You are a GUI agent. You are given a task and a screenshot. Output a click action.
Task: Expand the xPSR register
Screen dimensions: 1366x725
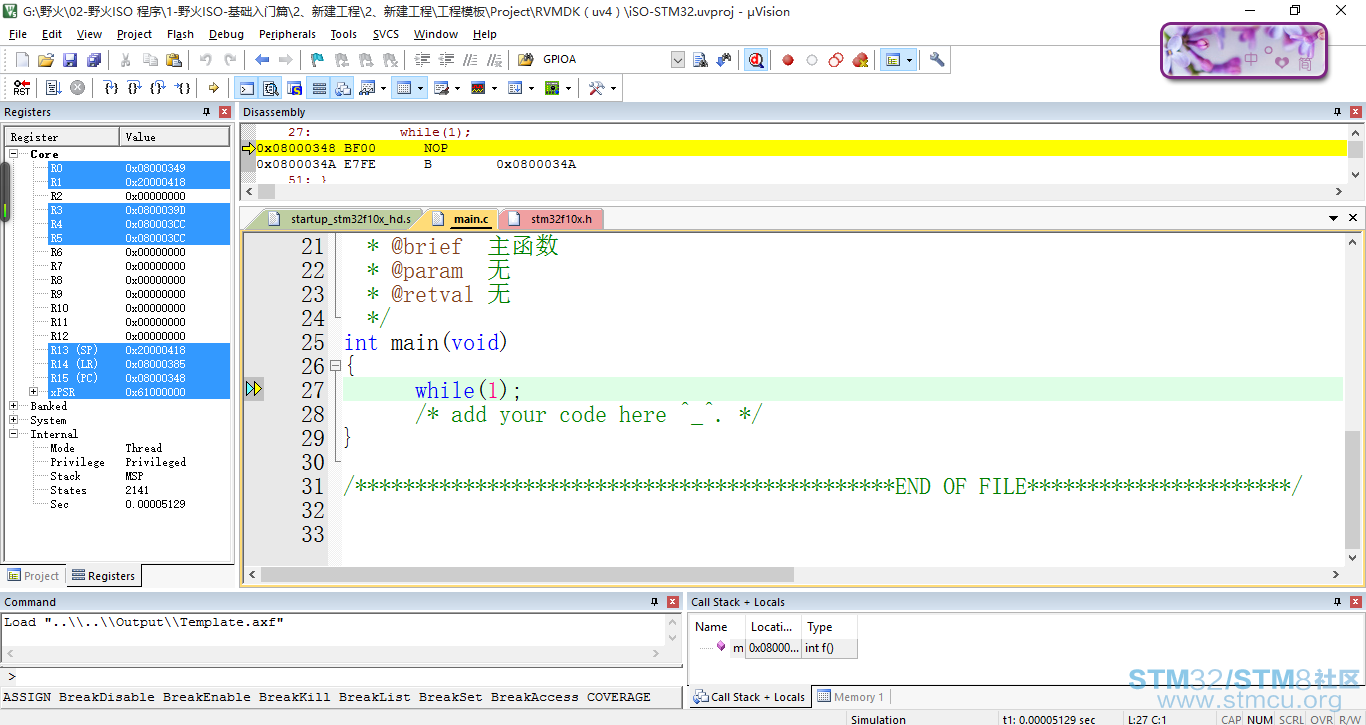point(34,392)
